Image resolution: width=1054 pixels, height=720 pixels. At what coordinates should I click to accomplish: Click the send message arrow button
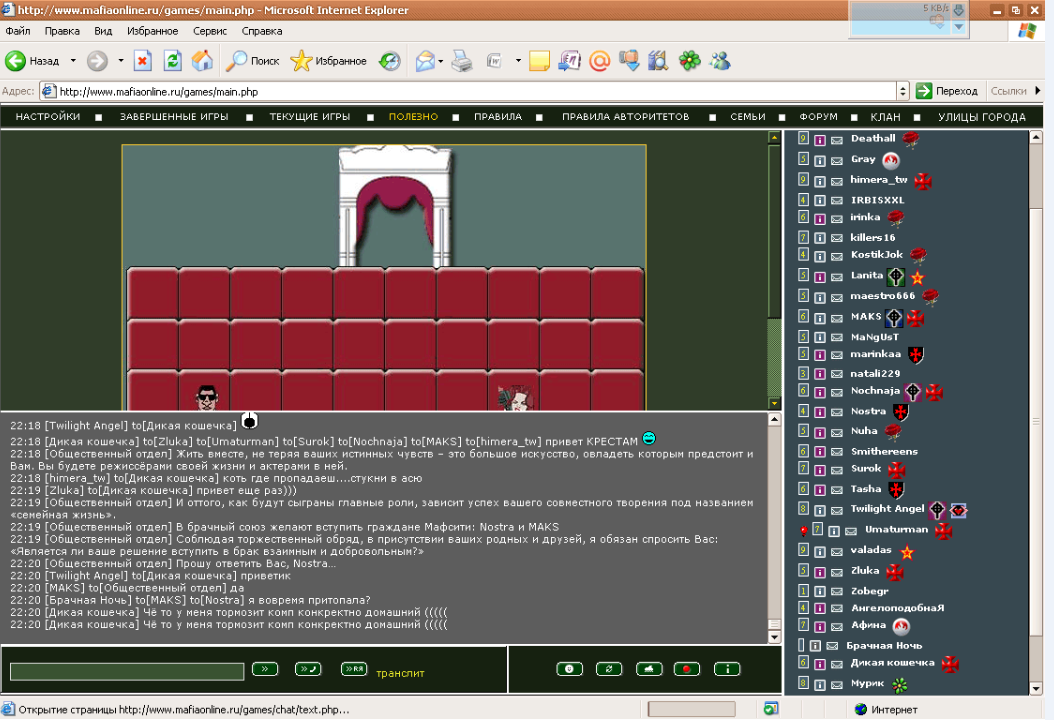265,669
